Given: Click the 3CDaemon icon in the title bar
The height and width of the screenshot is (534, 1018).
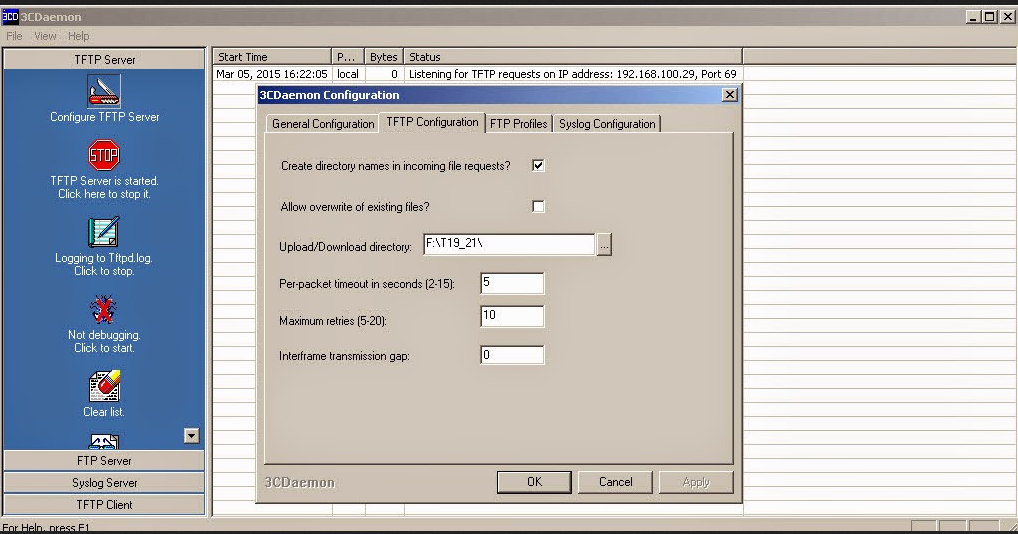Looking at the screenshot, I should click(x=10, y=17).
